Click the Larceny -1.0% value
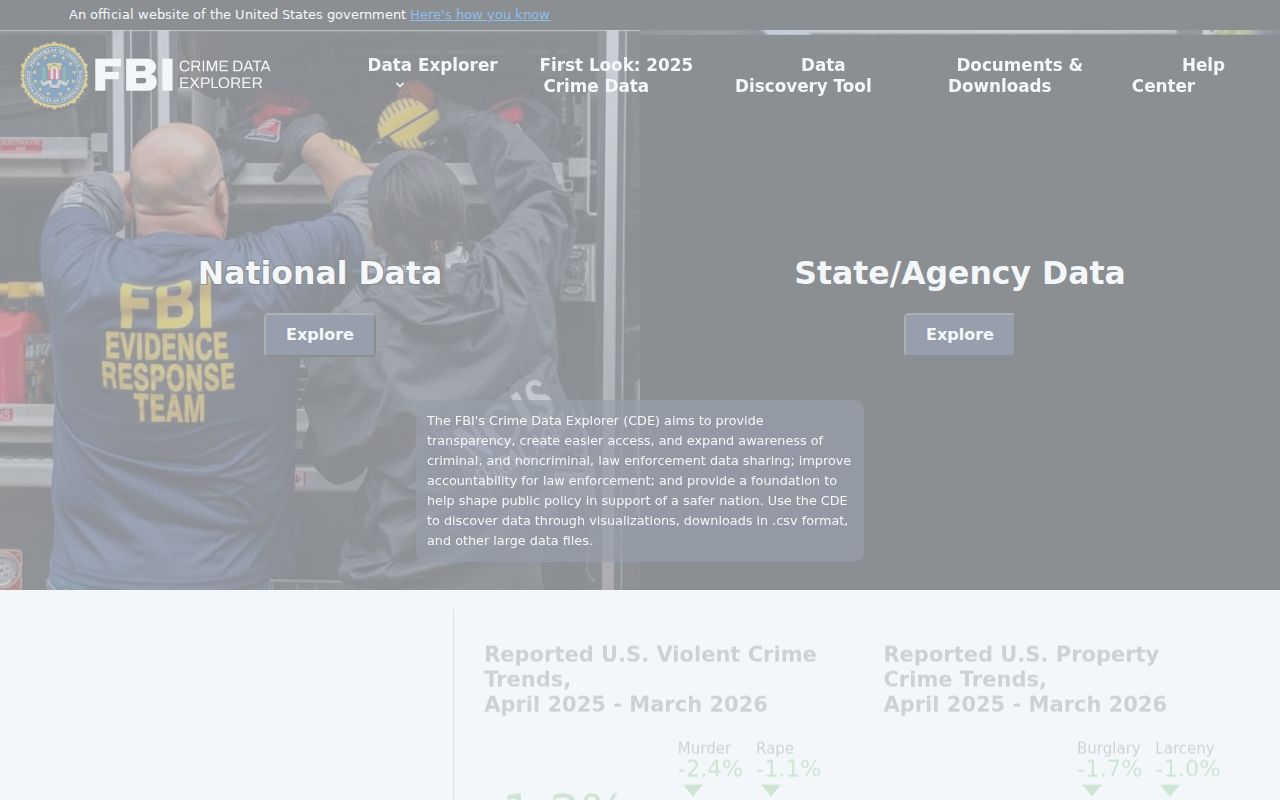This screenshot has width=1280, height=800. point(1187,769)
